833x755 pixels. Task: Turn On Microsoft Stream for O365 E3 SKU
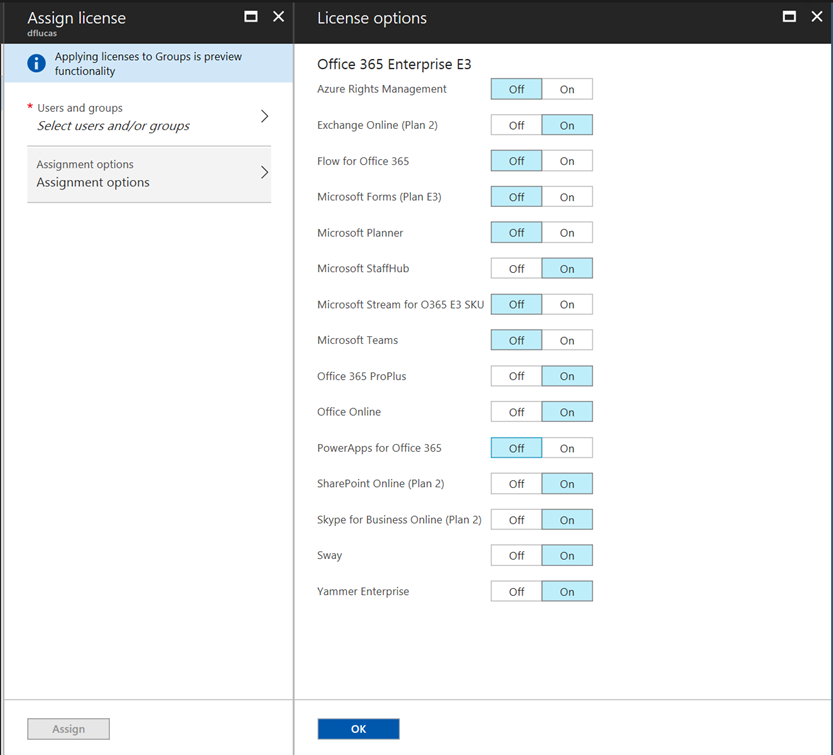[x=567, y=304]
